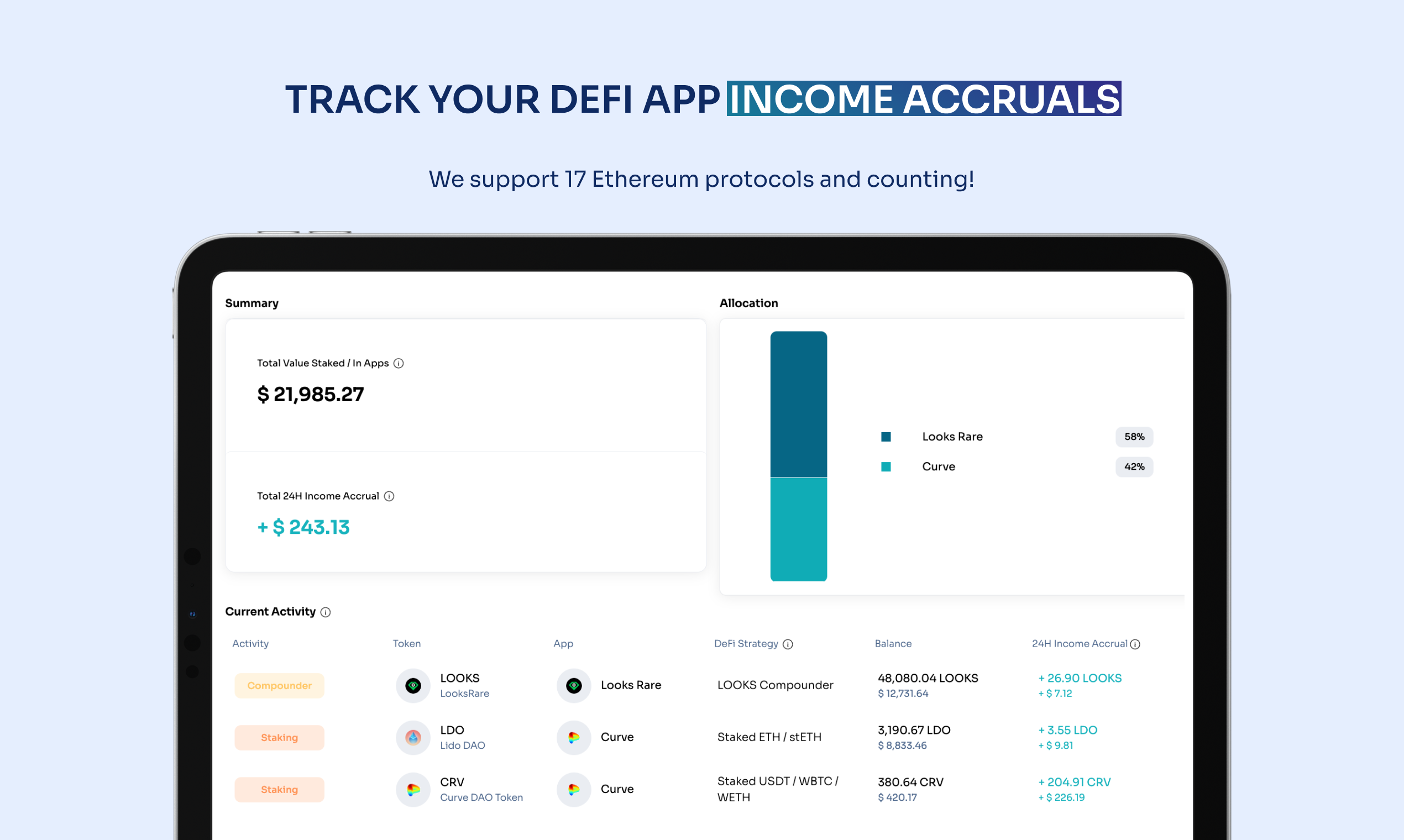Click teal Curve segment of allocation bar
The width and height of the screenshot is (1404, 840).
pos(799,530)
